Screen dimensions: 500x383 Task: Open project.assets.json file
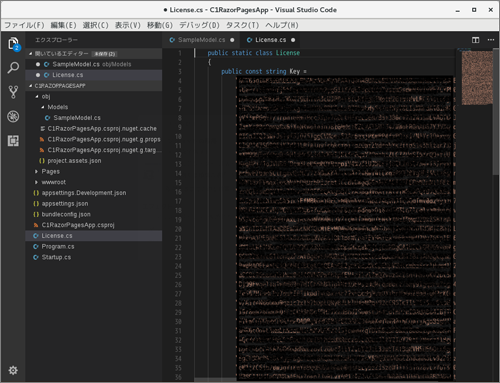click(x=94, y=161)
